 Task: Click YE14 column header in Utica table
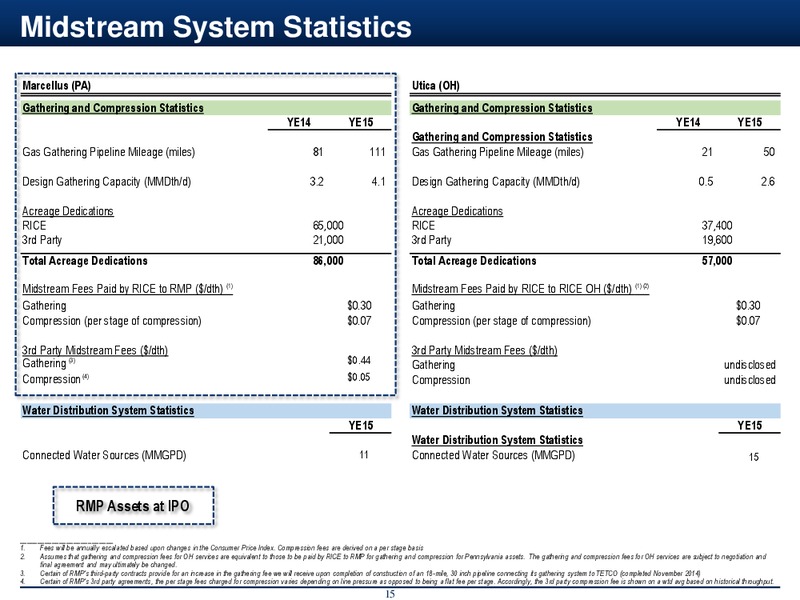click(x=688, y=122)
